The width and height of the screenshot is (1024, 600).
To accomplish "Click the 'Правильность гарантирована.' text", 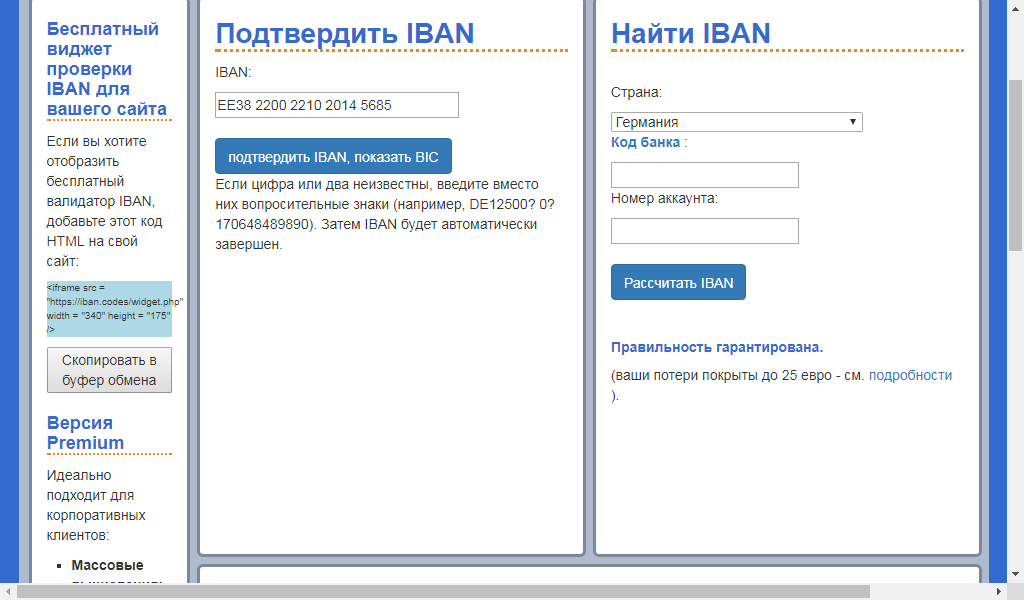I will [x=716, y=348].
